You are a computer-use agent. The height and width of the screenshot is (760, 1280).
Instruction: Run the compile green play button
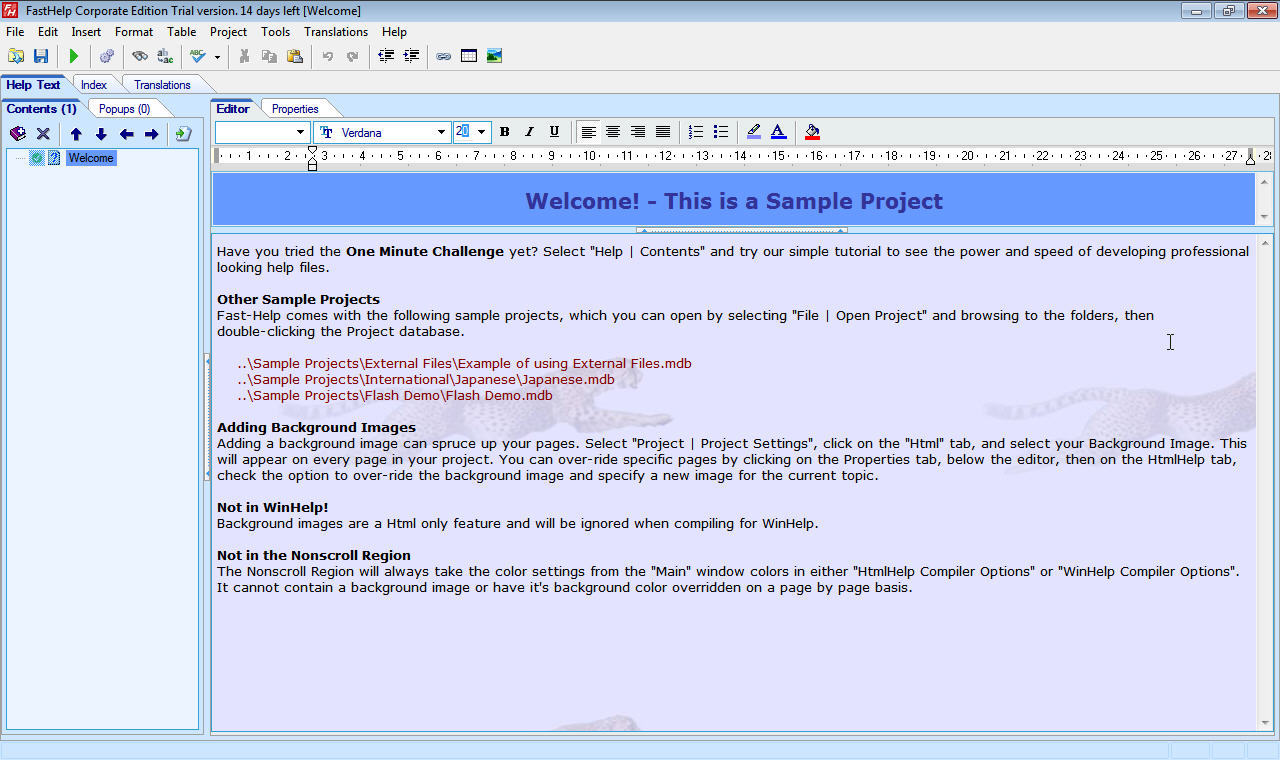coord(73,56)
